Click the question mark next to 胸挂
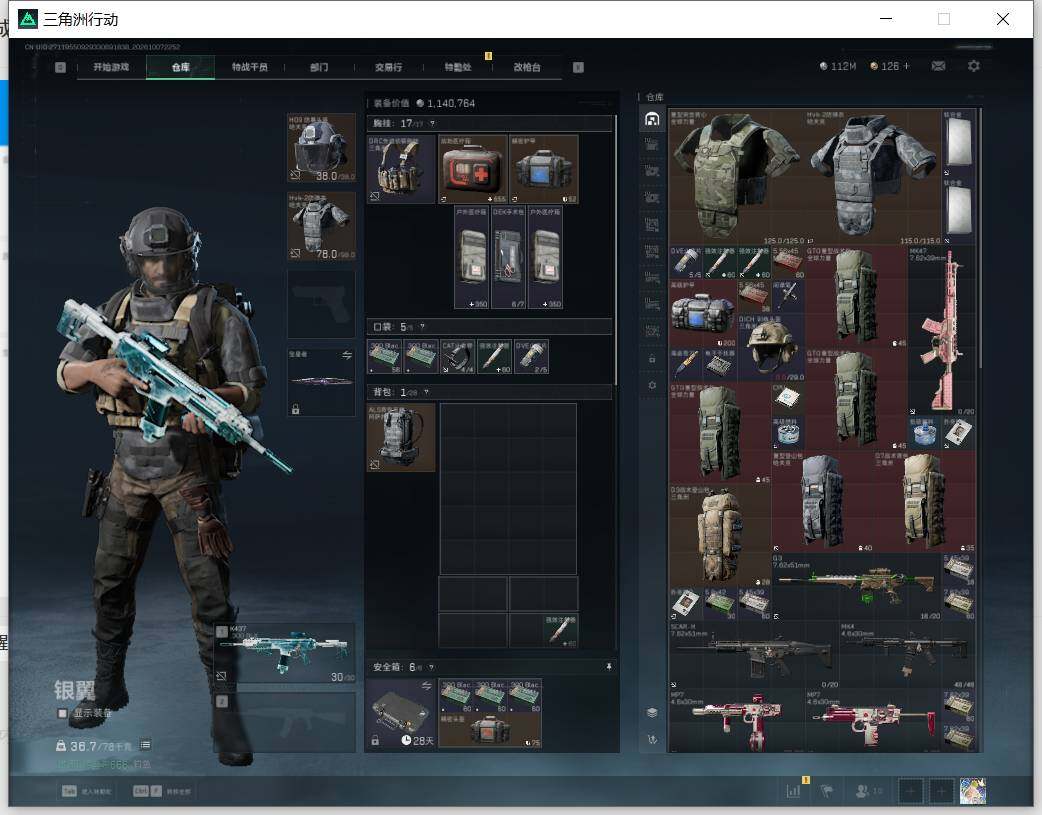The height and width of the screenshot is (815, 1042). pos(432,124)
